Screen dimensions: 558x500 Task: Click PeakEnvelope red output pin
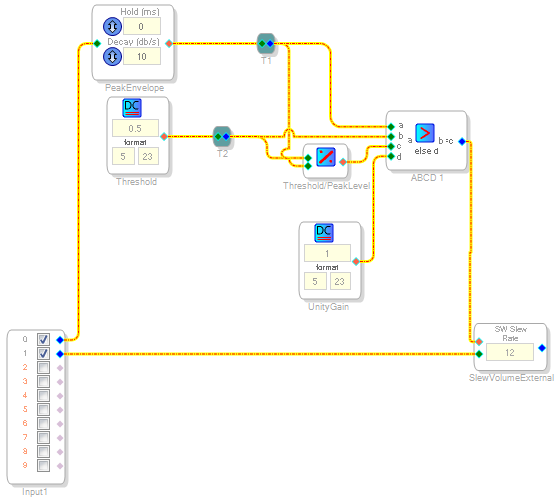[x=169, y=44]
